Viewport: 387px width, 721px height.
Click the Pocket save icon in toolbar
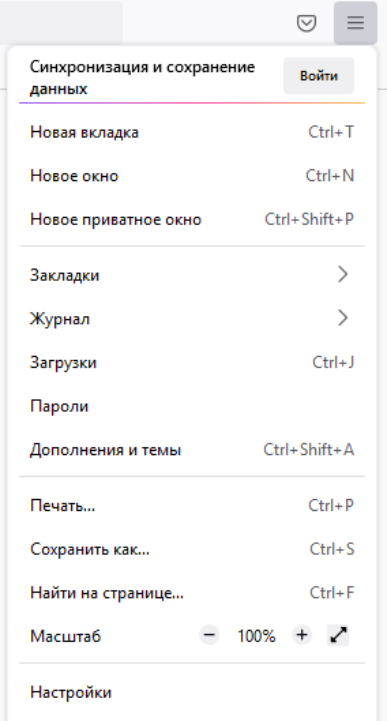coord(307,23)
